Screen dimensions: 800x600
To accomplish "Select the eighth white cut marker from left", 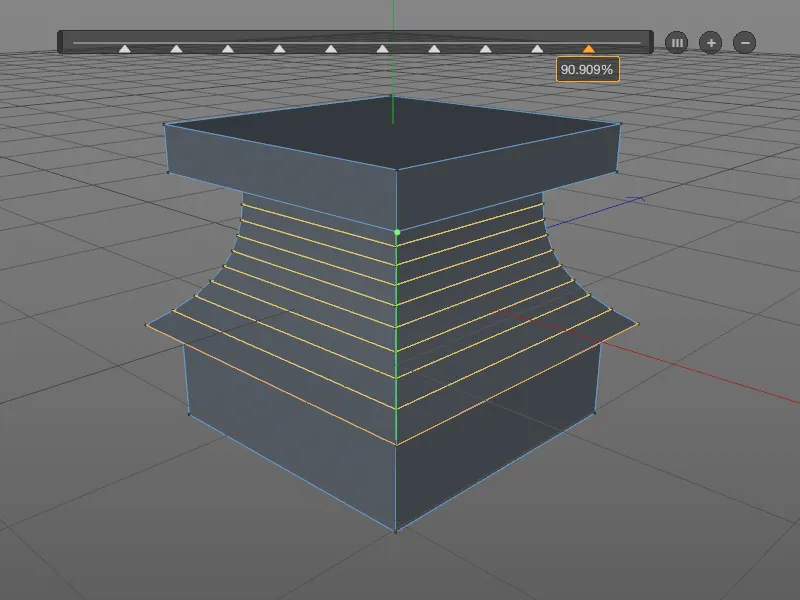I will [x=485, y=48].
